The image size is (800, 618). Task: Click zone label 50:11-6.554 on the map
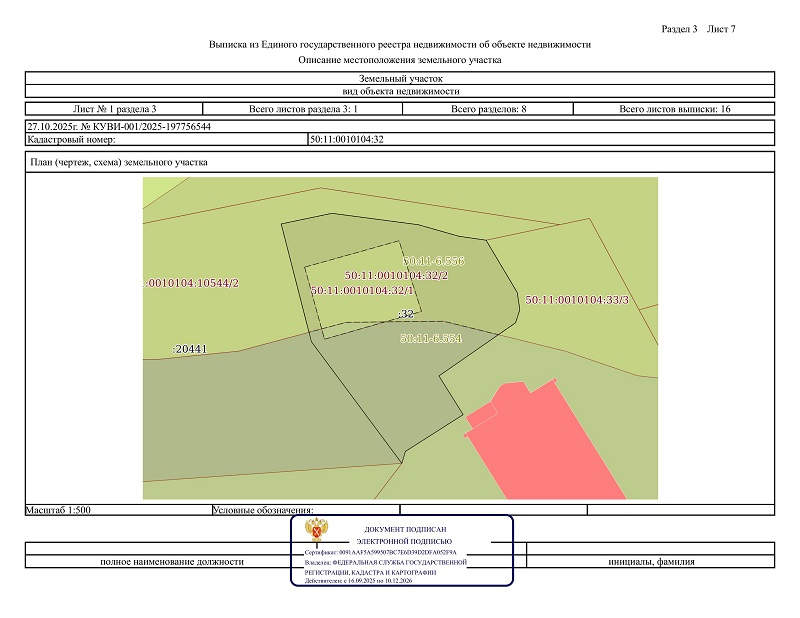coord(430,339)
